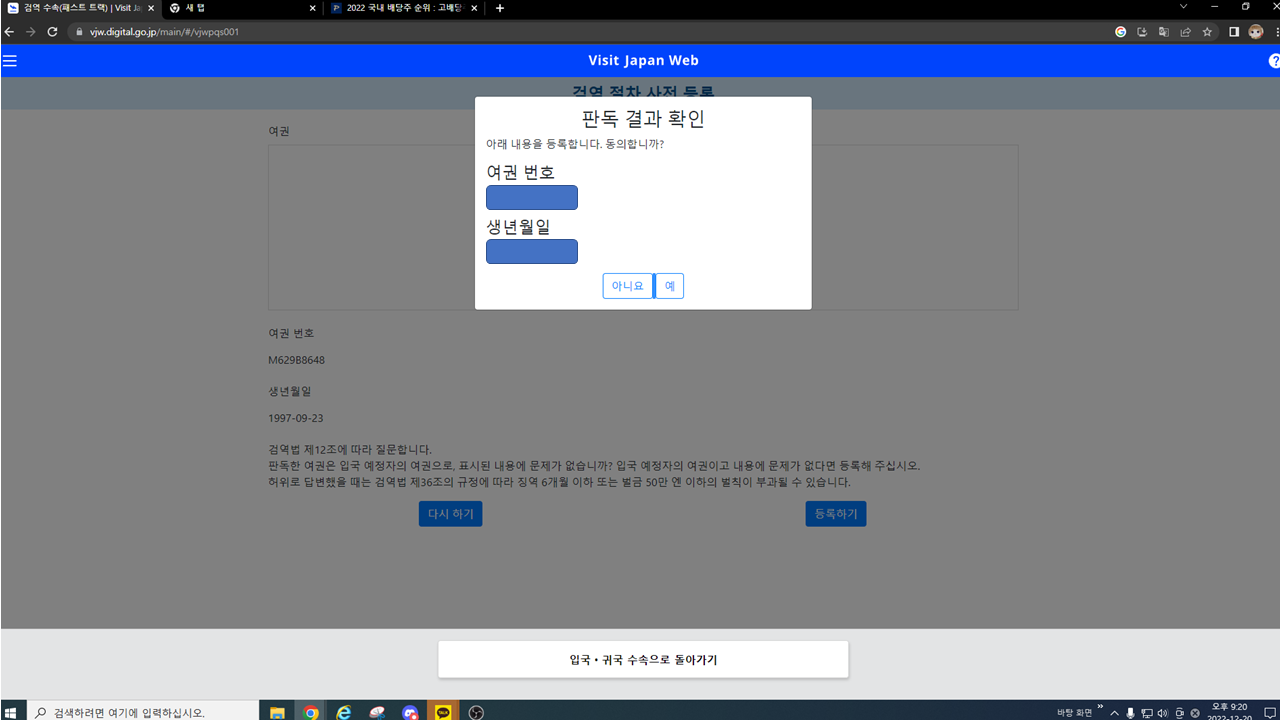Click the 등록하기 button
This screenshot has height=720, width=1280.
pyautogui.click(x=836, y=514)
